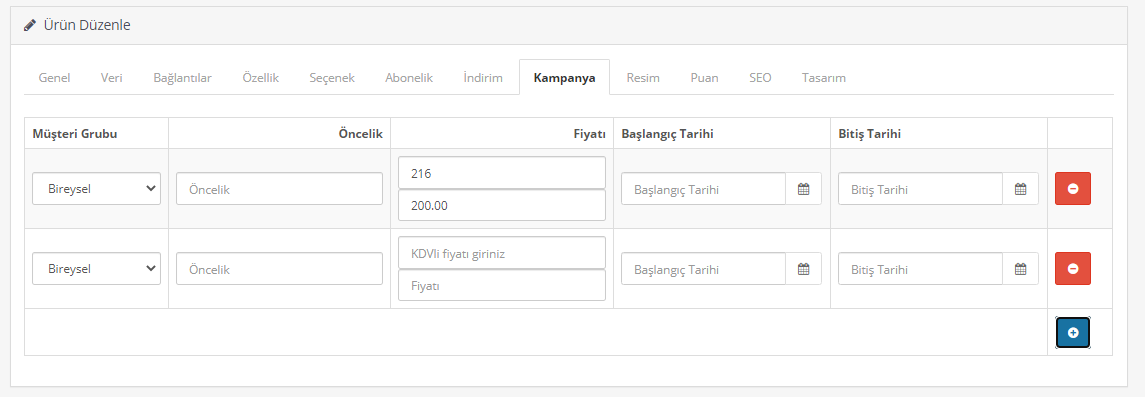This screenshot has height=397, width=1145.
Task: Switch to the Genel tab
Action: point(54,78)
